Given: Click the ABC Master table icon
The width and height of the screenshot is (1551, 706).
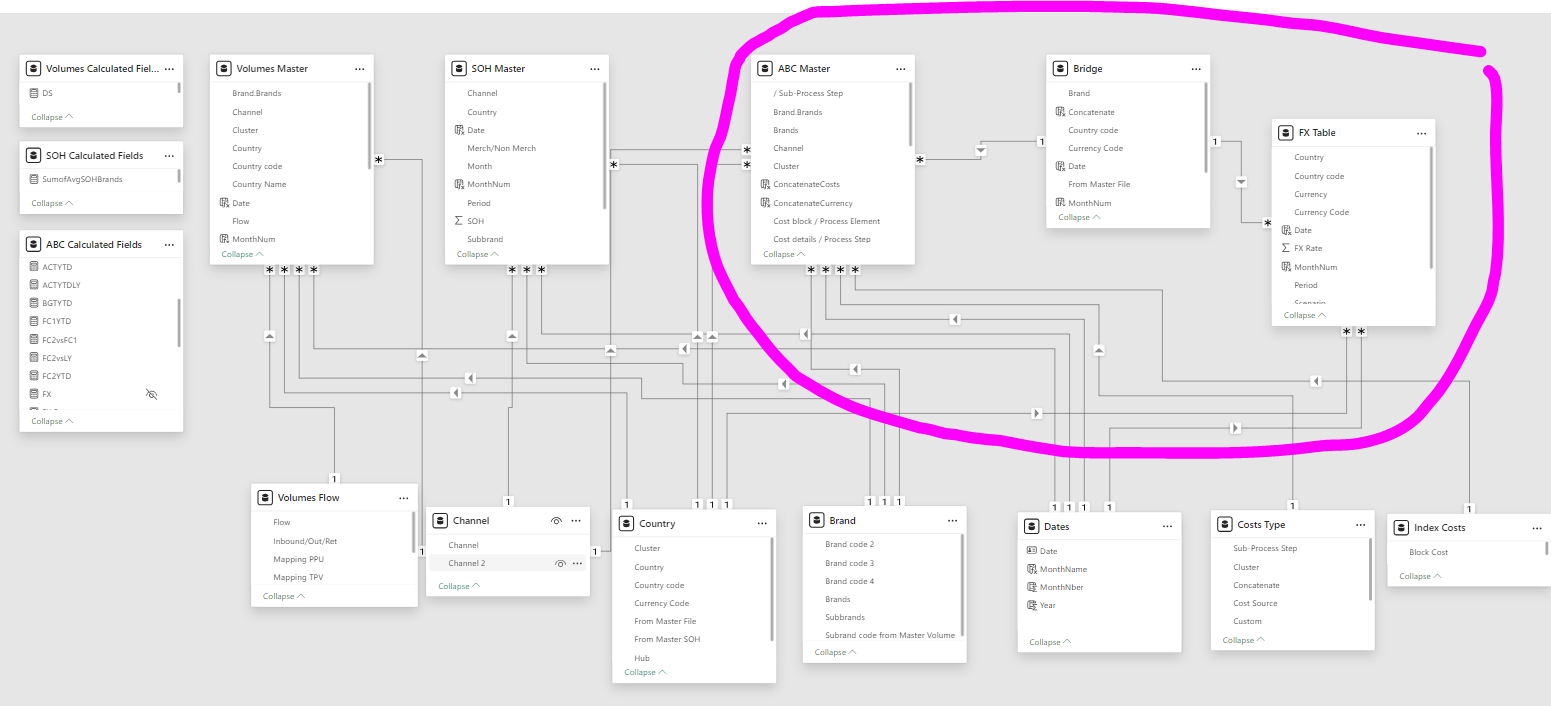Looking at the screenshot, I should point(766,69).
